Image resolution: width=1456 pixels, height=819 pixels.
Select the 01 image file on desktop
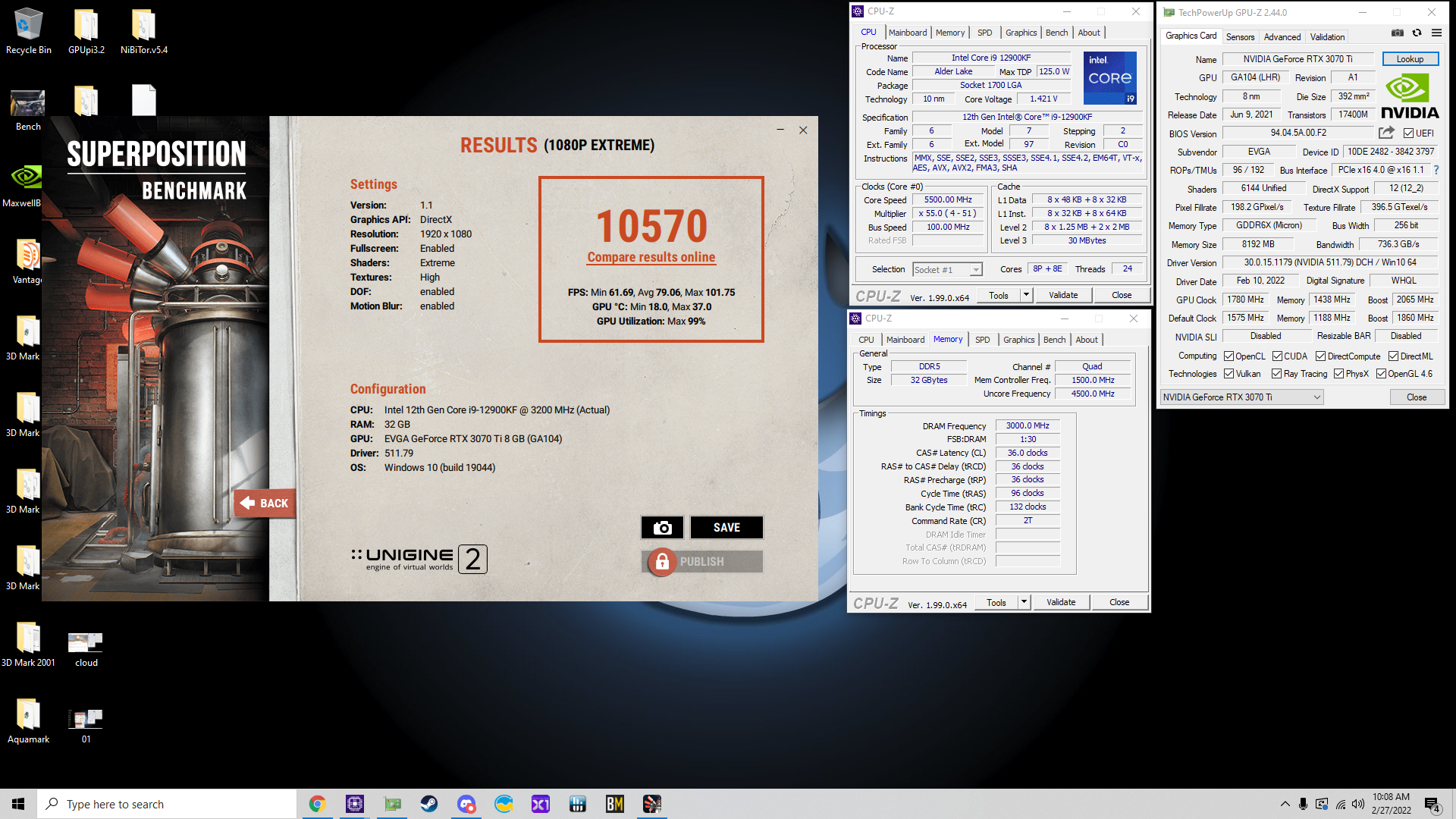click(86, 726)
